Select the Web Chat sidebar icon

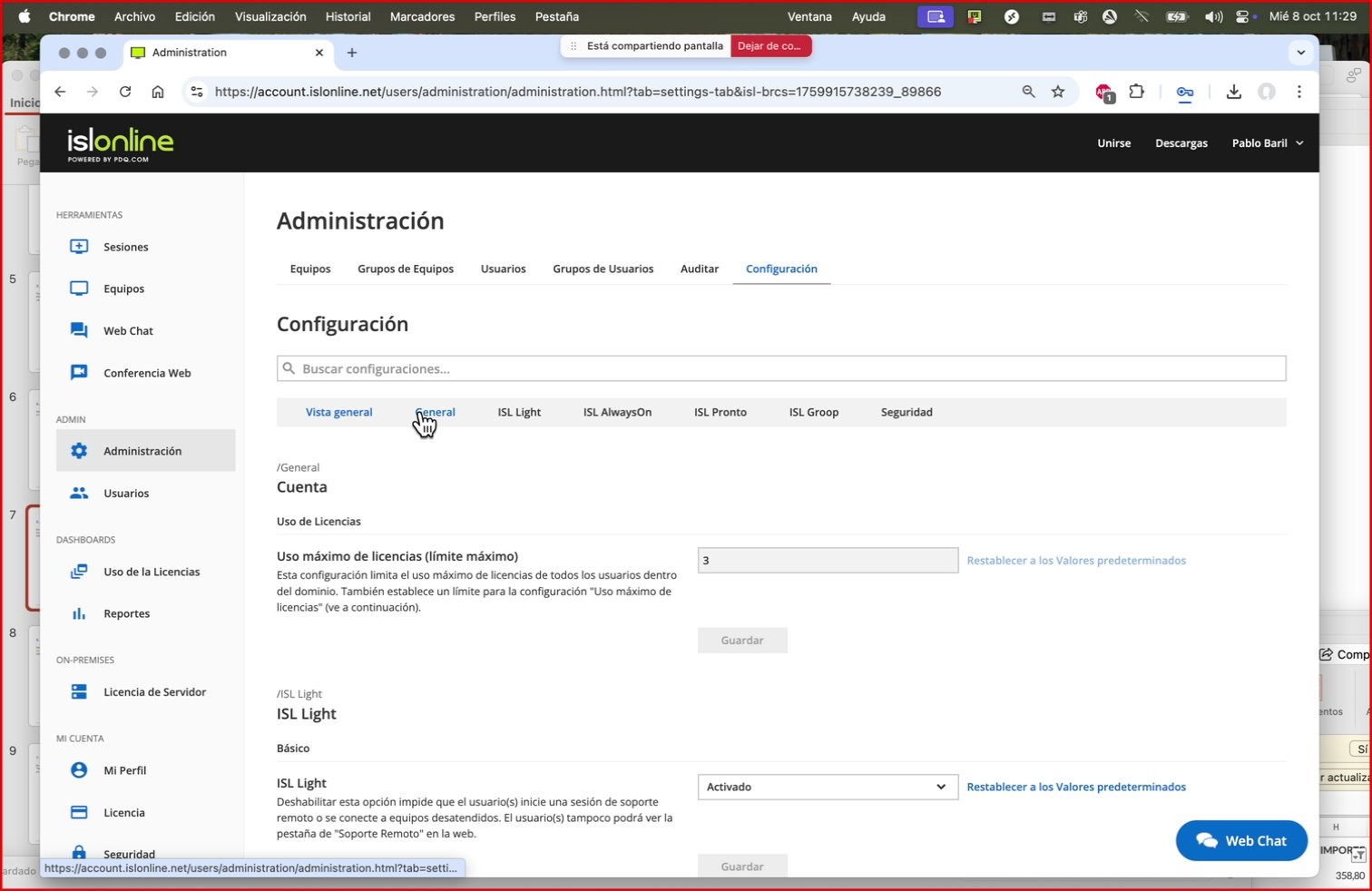coord(78,330)
